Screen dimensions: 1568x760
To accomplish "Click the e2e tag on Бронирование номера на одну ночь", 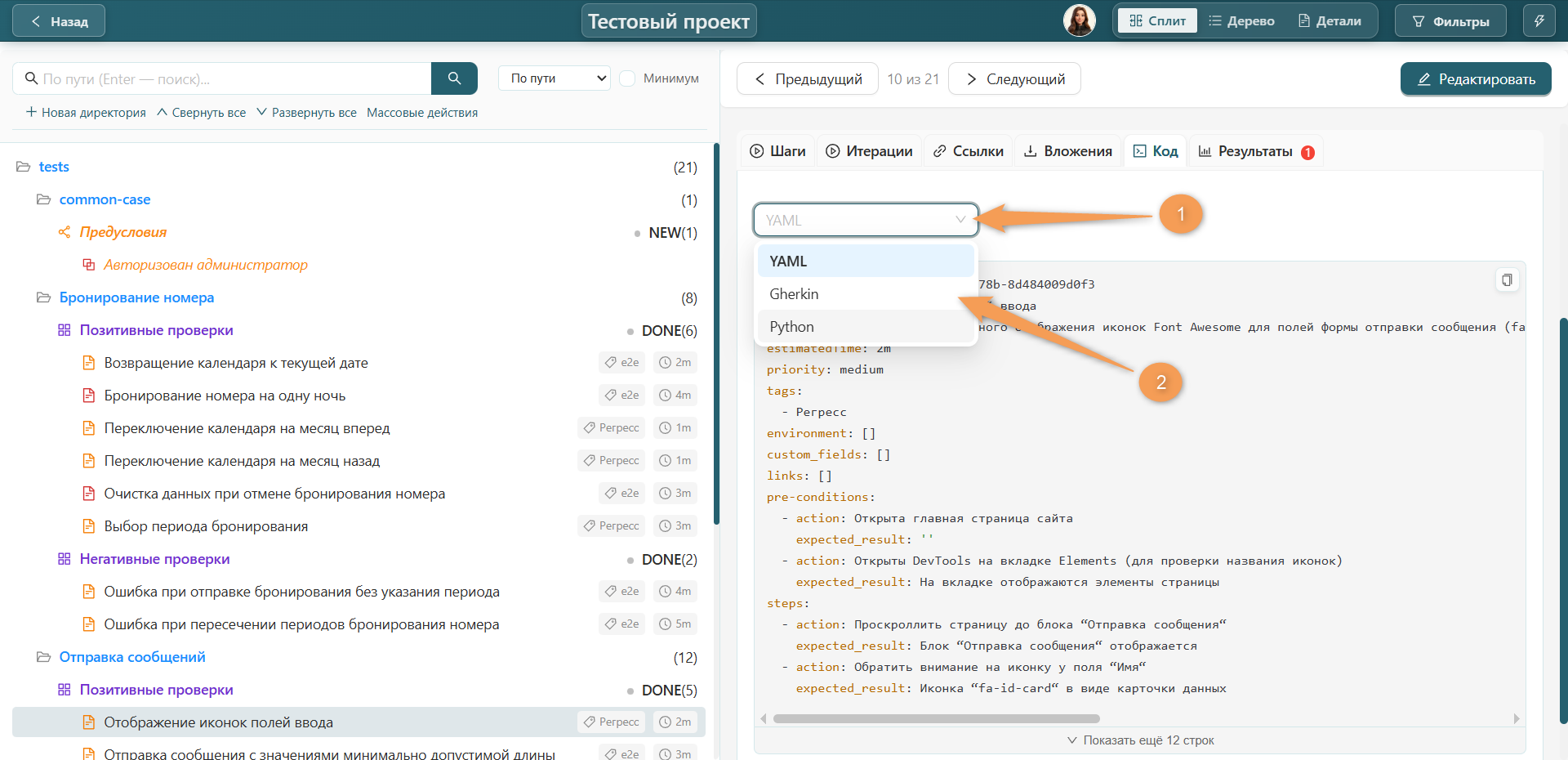I will point(621,395).
